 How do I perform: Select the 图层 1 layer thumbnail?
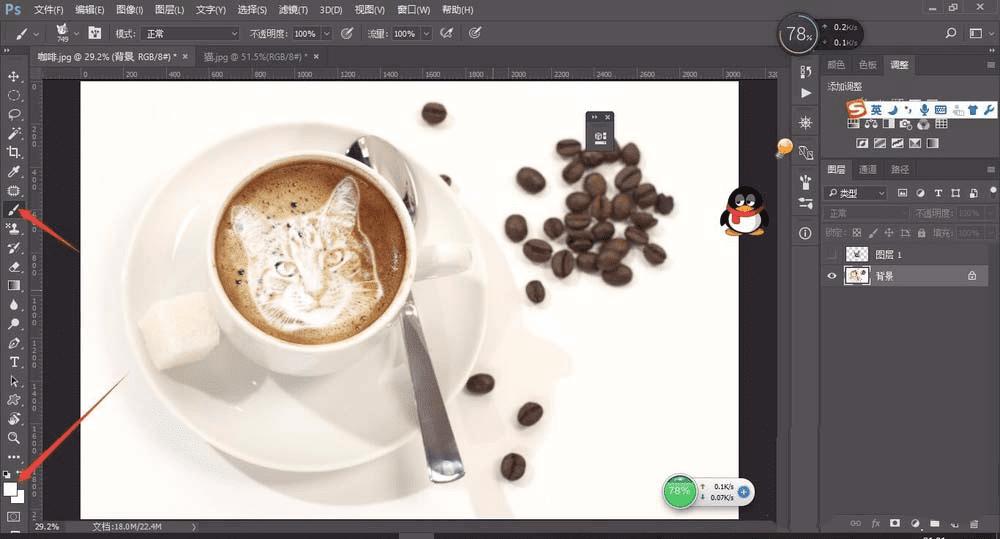coord(857,255)
